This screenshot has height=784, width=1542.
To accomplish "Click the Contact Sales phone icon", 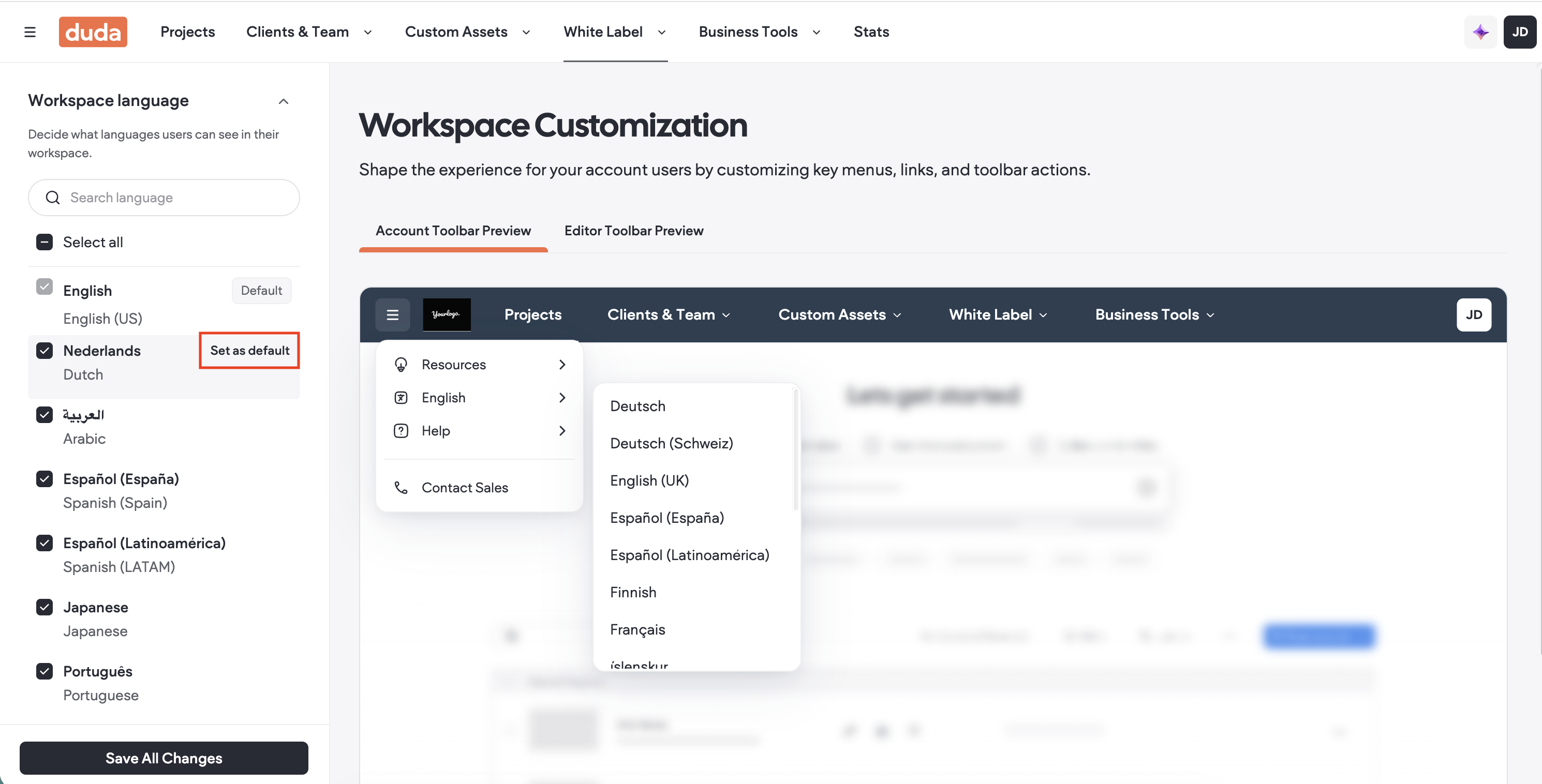I will click(401, 488).
